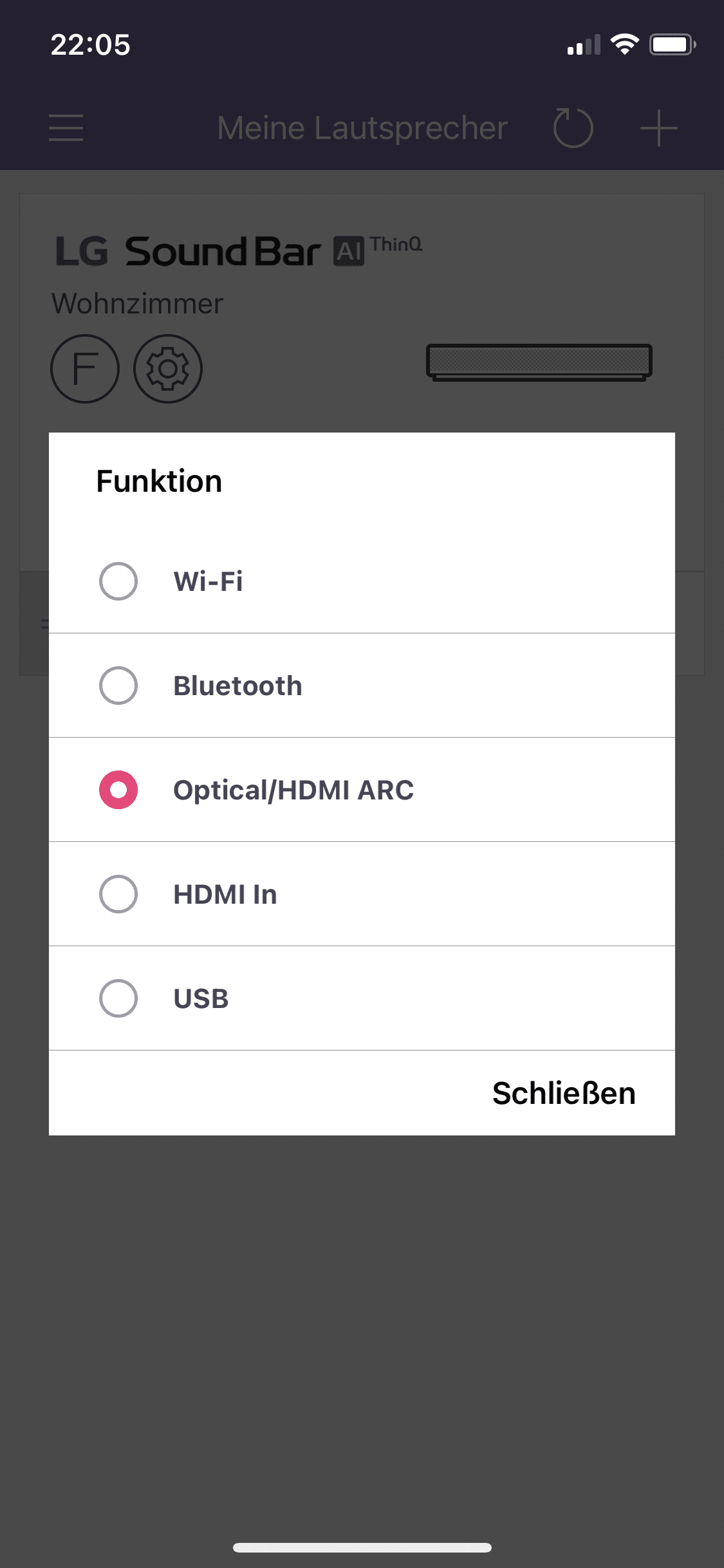Tap the soundbar device image
724x1568 pixels.
coord(539,362)
